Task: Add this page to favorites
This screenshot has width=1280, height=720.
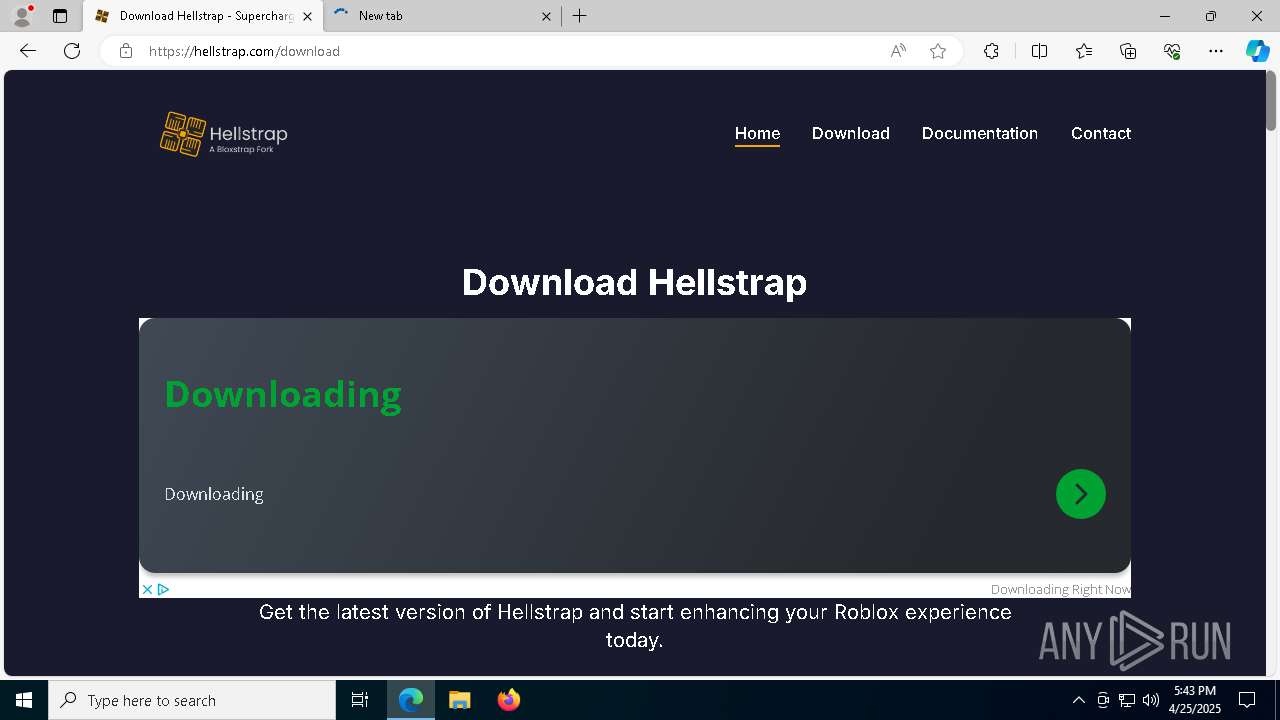Action: tap(938, 51)
